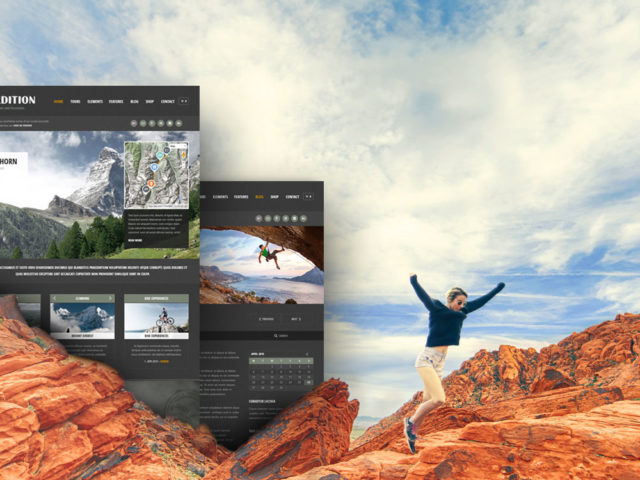The image size is (640, 480).
Task: Click second social icon on front page
Action: click(143, 123)
